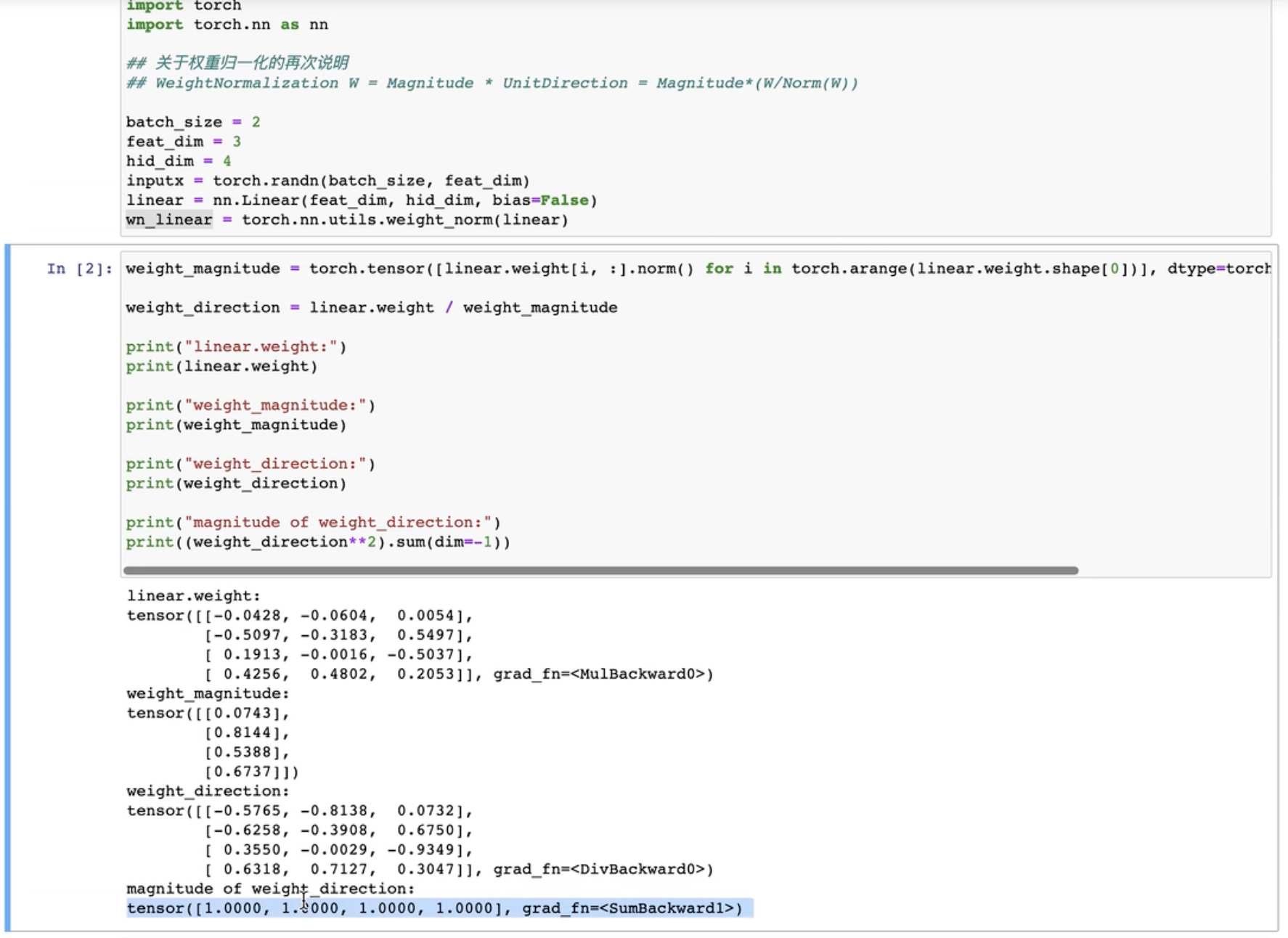This screenshot has height=938, width=1288.
Task: Click the In [2]: cell prompt
Action: (80, 269)
